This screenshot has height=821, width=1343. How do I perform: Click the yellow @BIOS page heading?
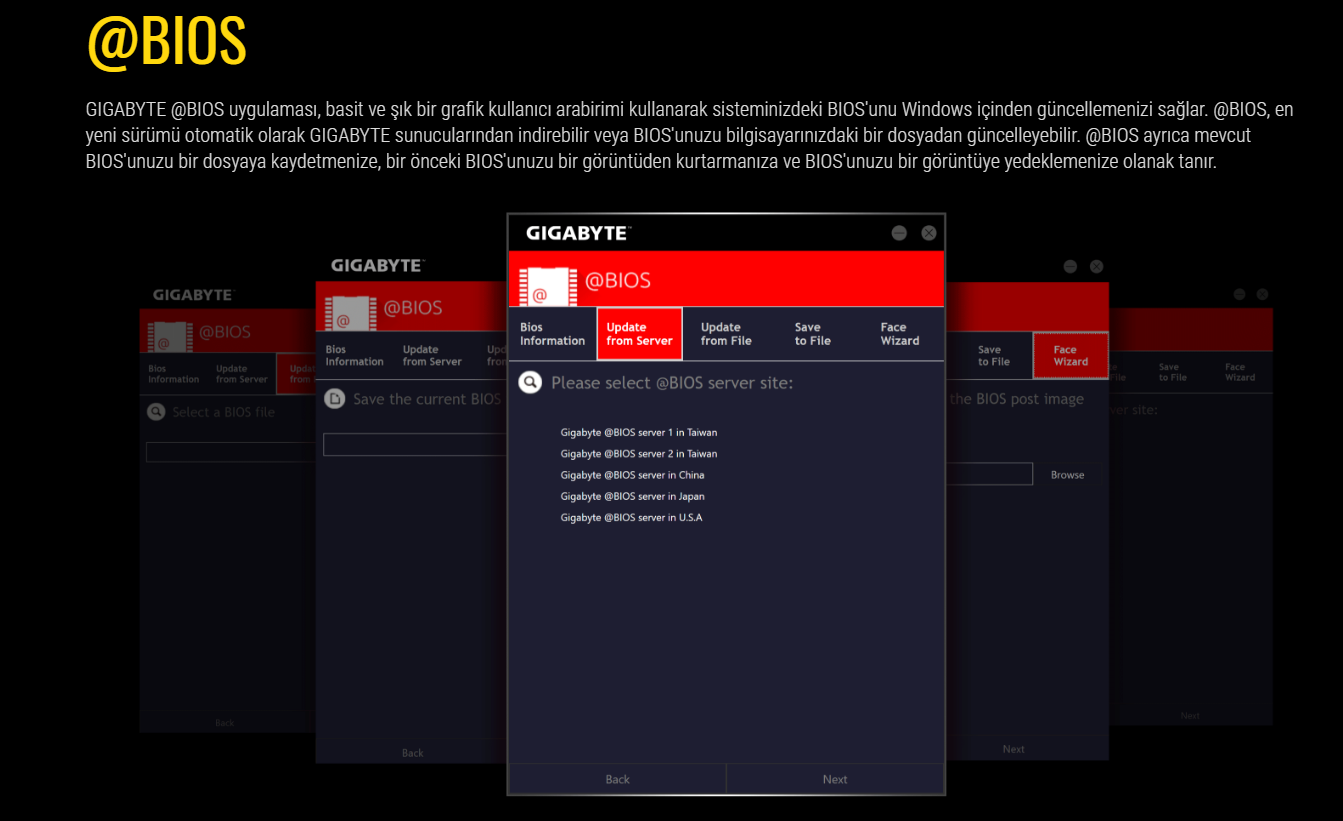tap(167, 40)
